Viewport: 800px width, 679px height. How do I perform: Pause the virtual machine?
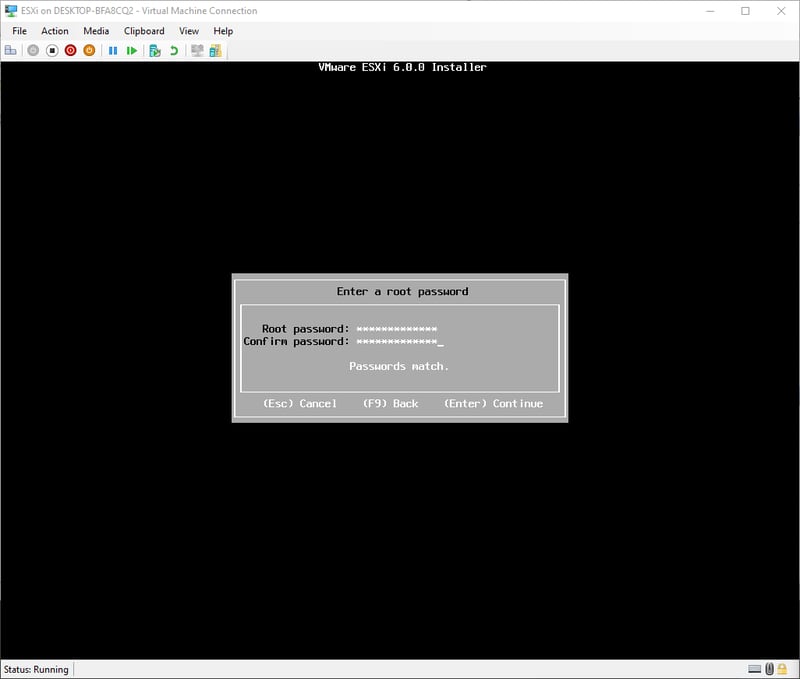coord(113,50)
